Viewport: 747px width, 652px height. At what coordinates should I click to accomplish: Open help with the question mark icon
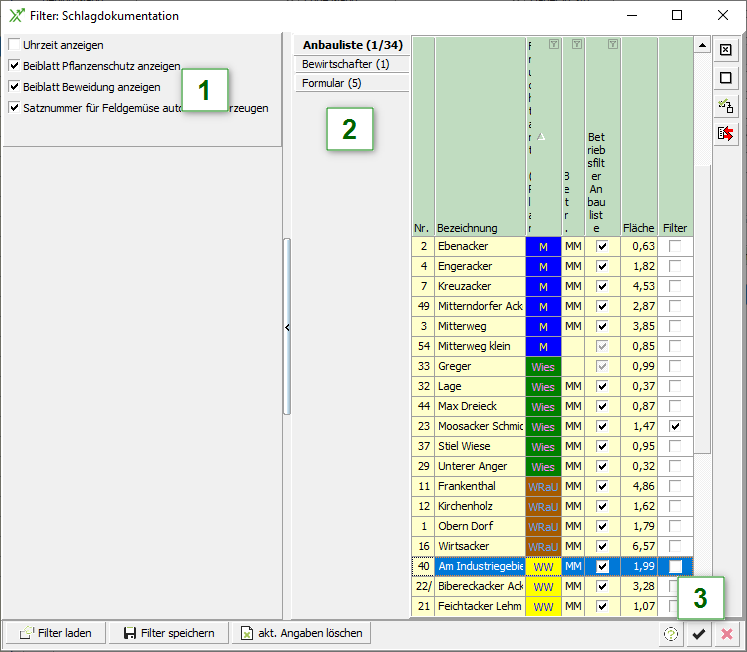click(670, 633)
